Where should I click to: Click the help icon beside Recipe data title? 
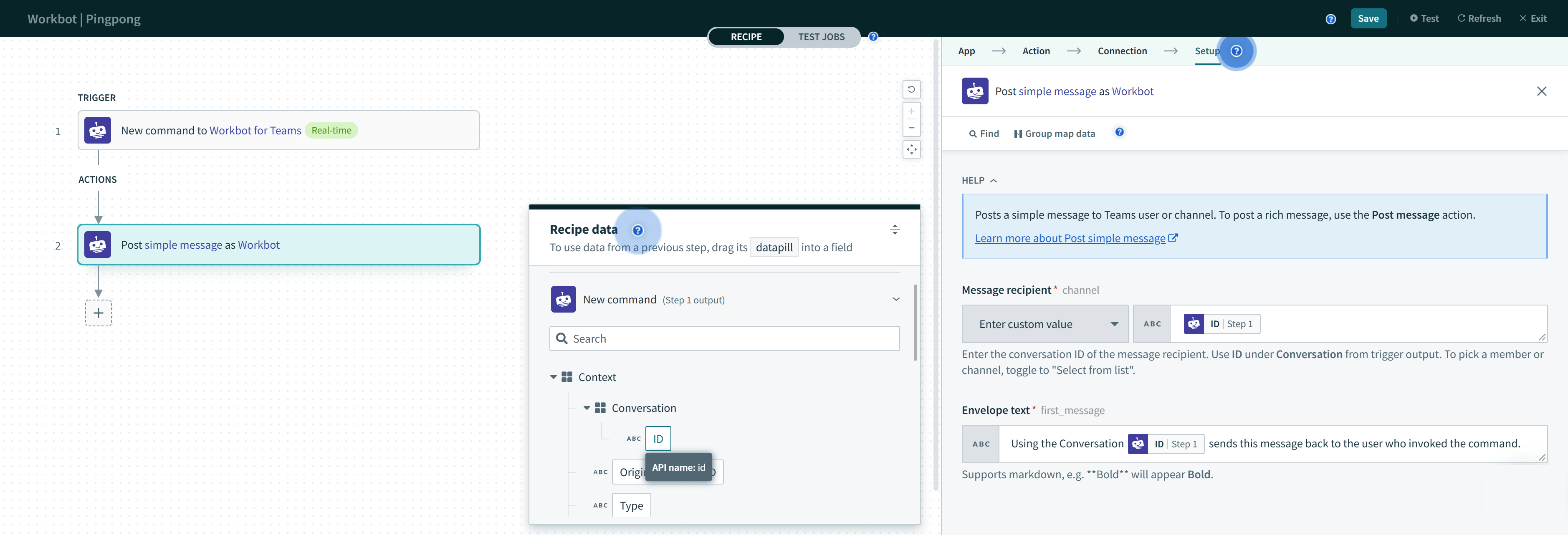click(638, 231)
